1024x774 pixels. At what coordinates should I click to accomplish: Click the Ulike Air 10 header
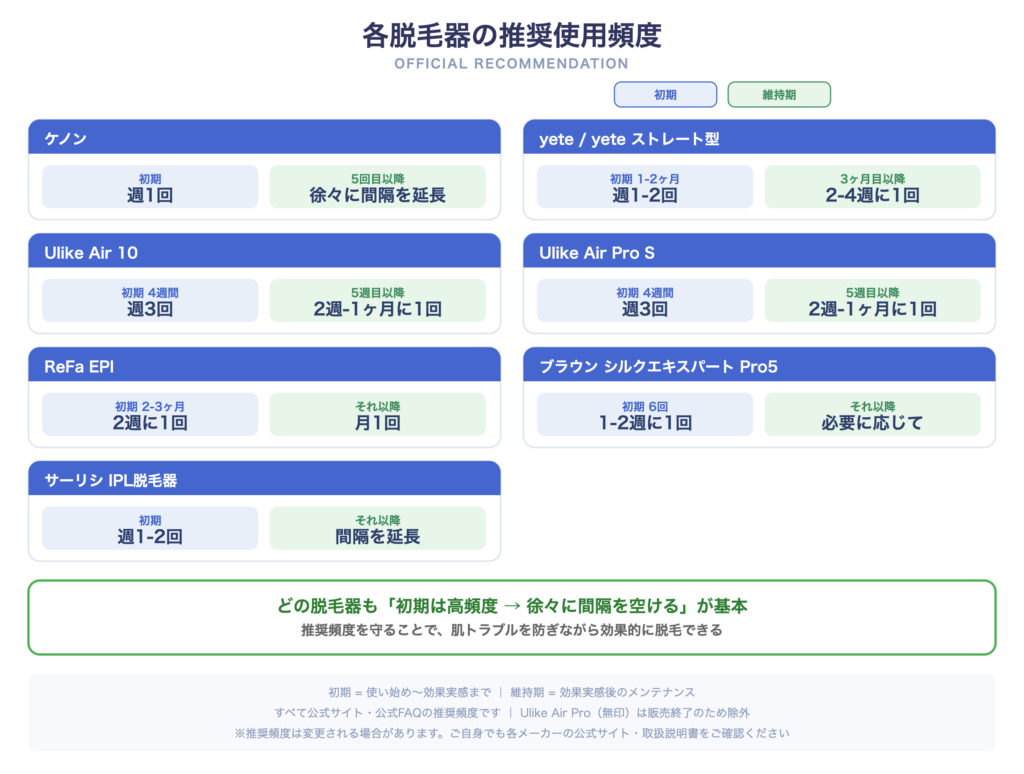click(264, 251)
